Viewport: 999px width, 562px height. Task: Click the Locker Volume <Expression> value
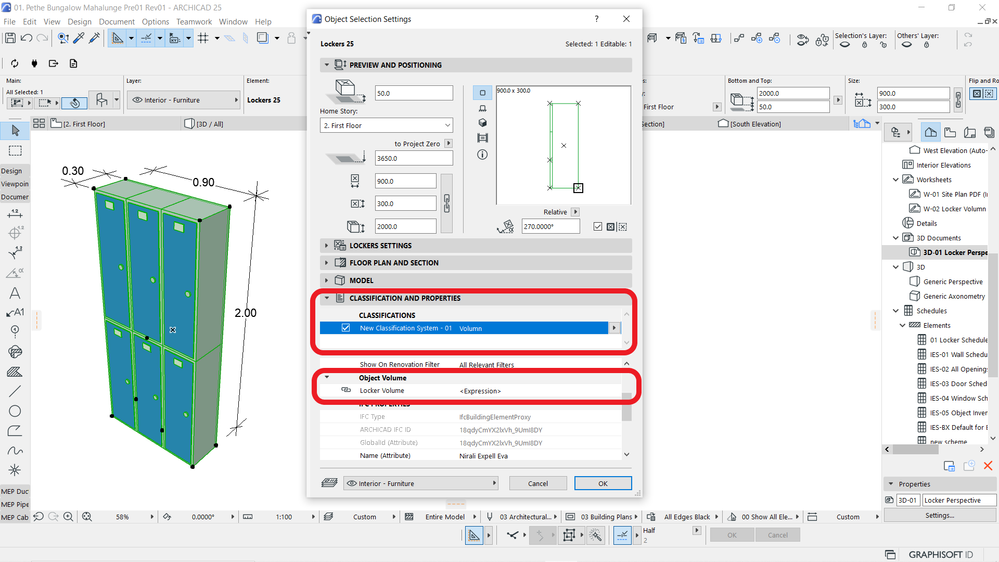pos(480,391)
